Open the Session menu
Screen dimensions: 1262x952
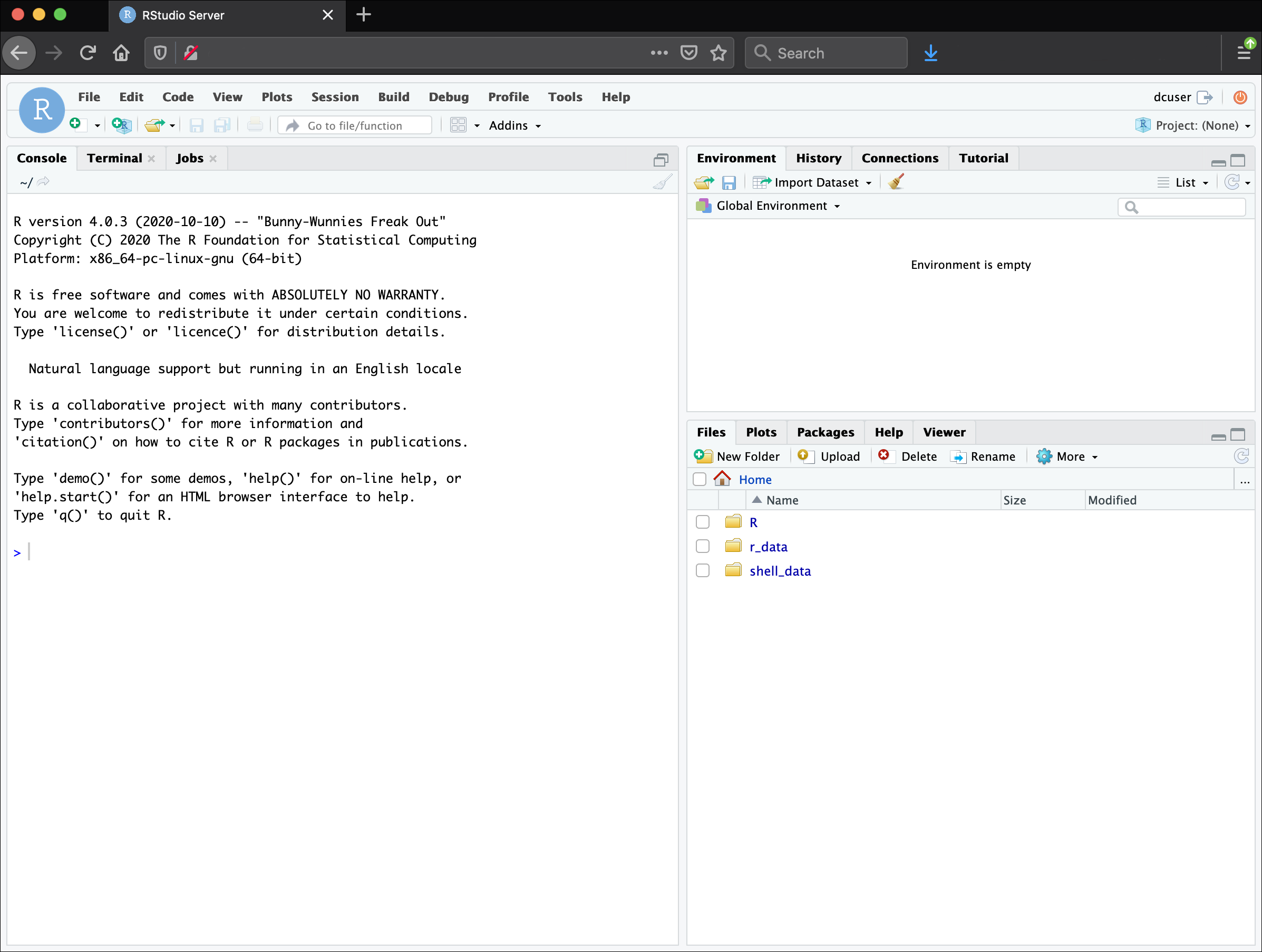tap(335, 97)
